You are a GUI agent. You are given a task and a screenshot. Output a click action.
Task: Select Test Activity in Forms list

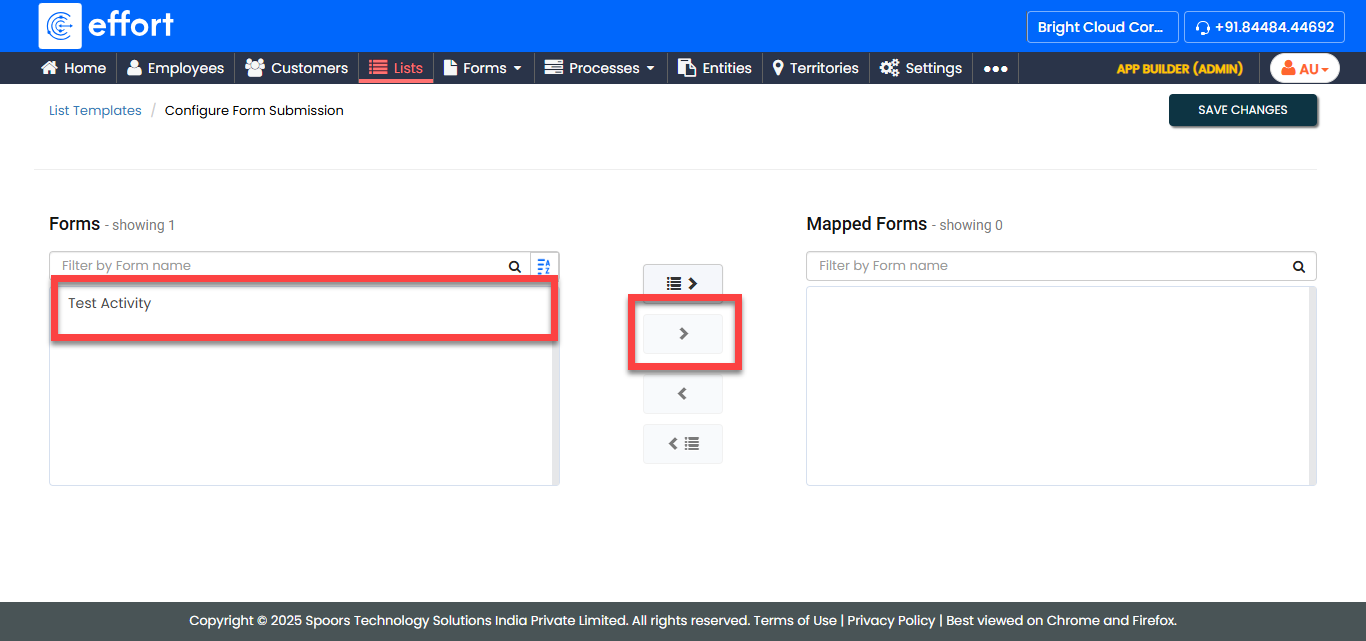[110, 303]
